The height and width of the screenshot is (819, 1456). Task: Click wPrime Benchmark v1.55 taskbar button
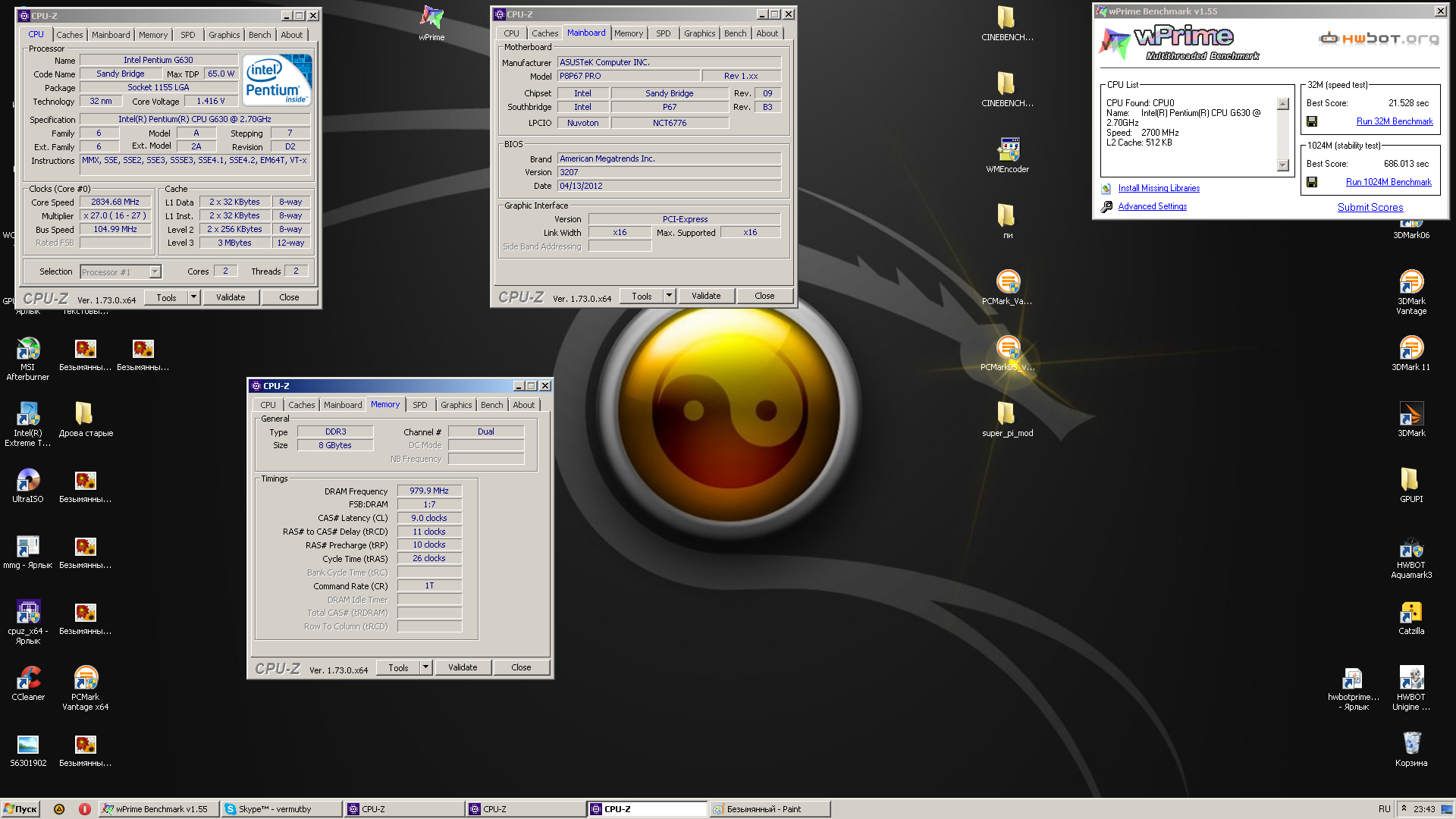(159, 809)
